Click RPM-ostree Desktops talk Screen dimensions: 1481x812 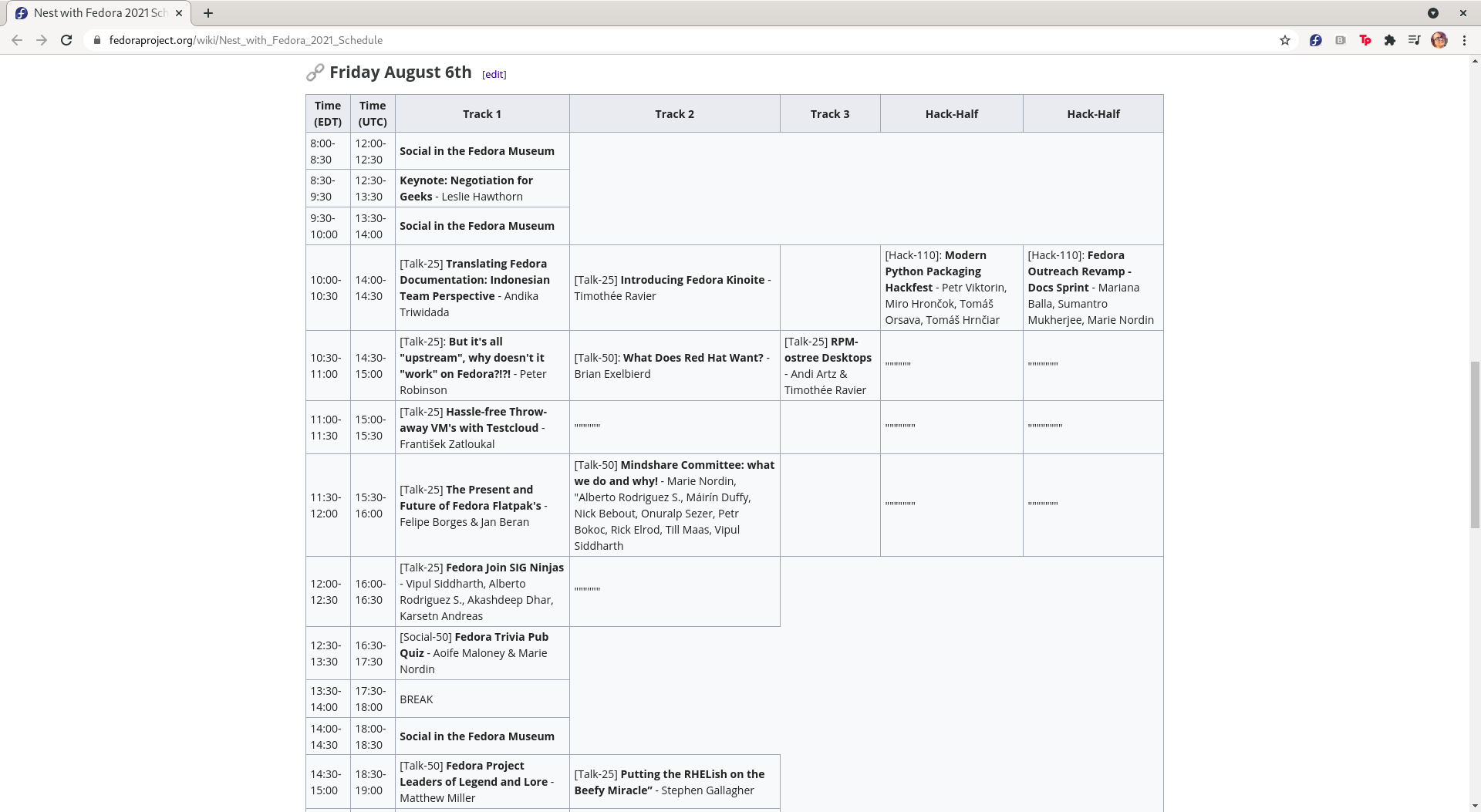click(x=830, y=366)
